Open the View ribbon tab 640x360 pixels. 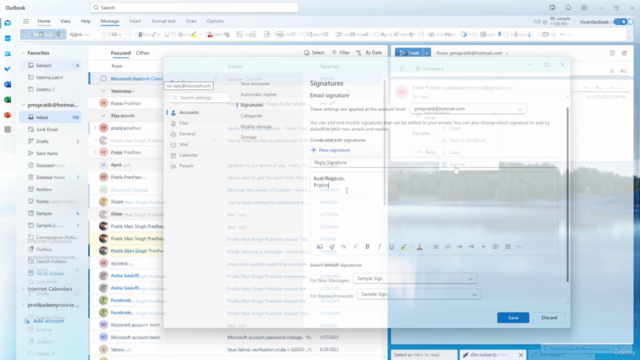click(x=65, y=21)
